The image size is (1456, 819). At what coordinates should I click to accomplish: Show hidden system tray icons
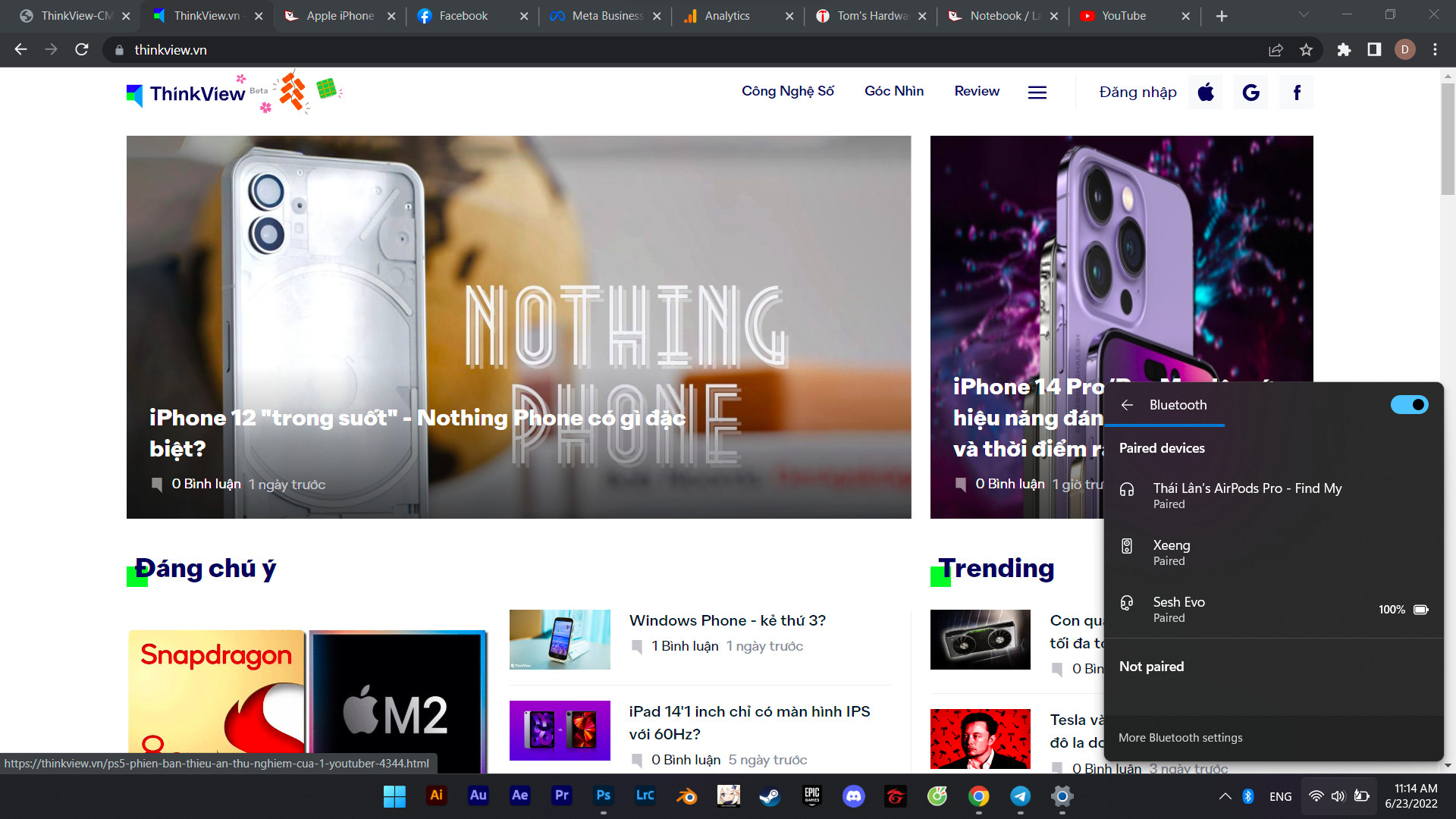pyautogui.click(x=1225, y=796)
